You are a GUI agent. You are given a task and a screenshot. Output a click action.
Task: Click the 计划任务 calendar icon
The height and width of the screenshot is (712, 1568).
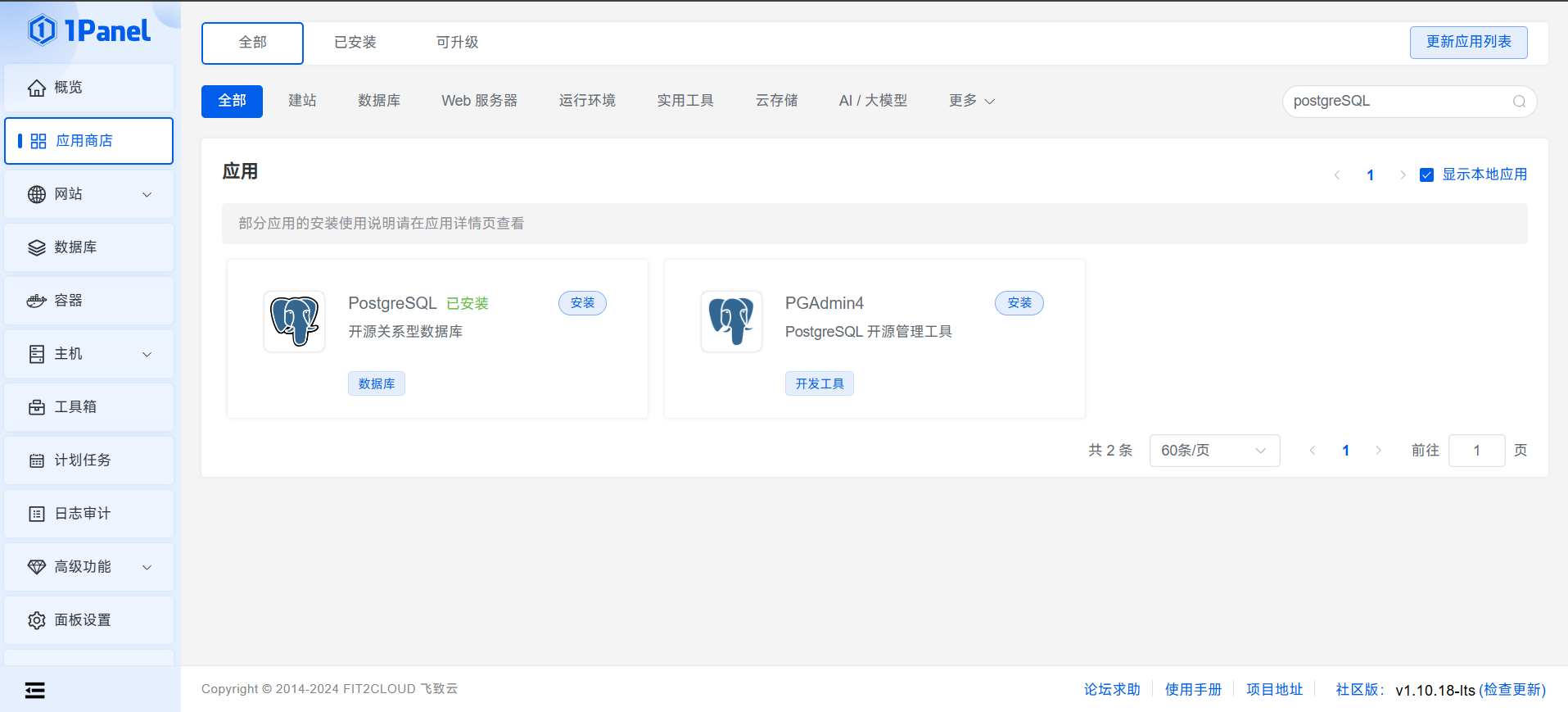(x=37, y=460)
